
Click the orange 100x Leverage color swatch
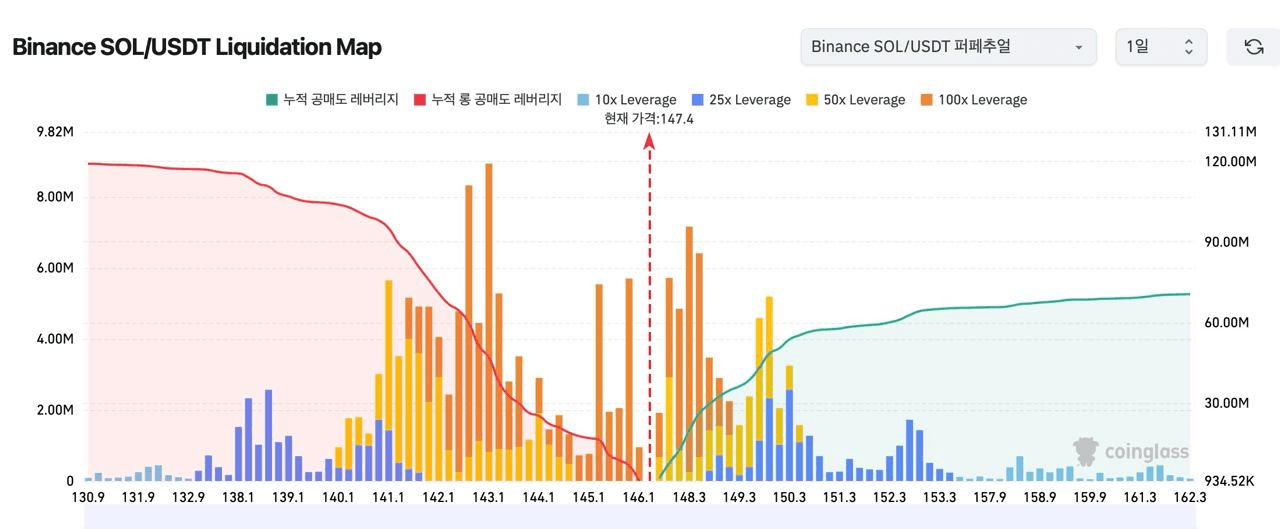pos(926,100)
